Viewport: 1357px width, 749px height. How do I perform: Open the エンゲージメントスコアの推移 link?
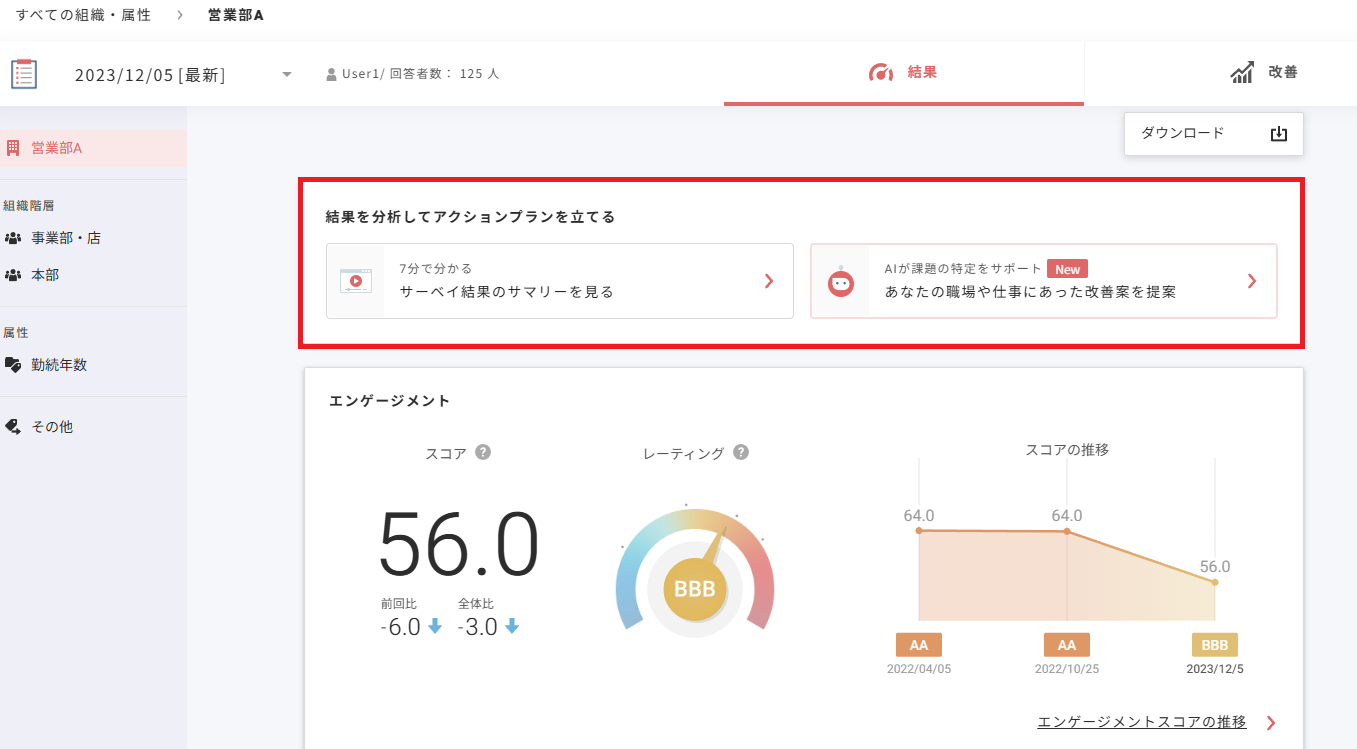[x=1142, y=722]
